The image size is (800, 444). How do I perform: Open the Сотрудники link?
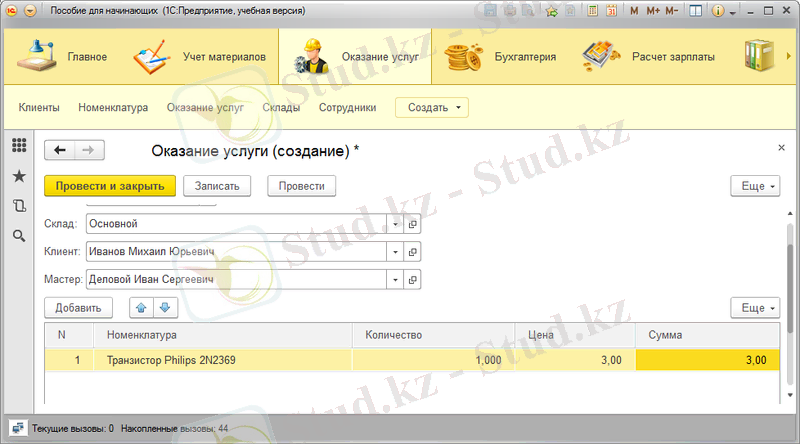point(347,108)
